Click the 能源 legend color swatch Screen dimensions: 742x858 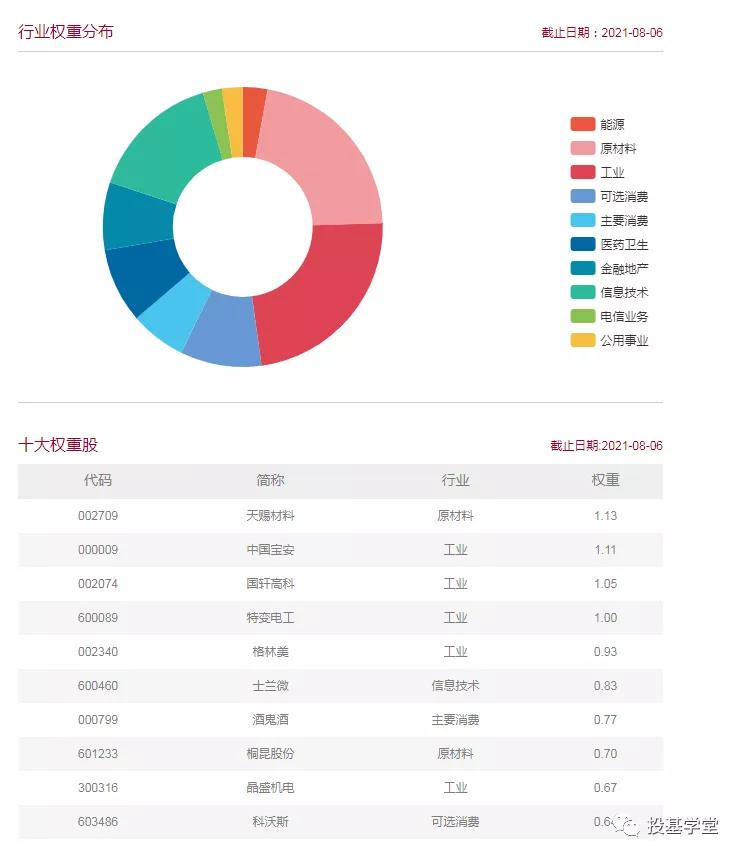click(x=582, y=124)
